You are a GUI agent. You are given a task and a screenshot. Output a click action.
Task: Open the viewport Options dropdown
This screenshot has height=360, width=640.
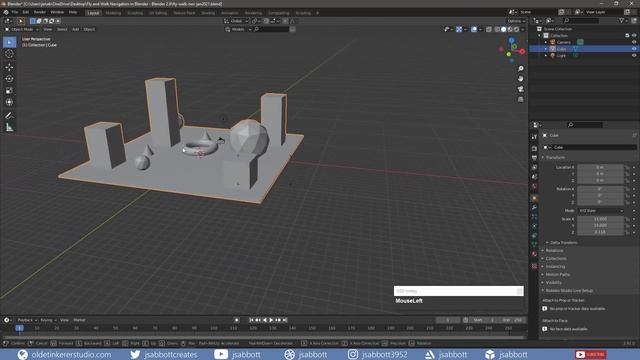516,21
